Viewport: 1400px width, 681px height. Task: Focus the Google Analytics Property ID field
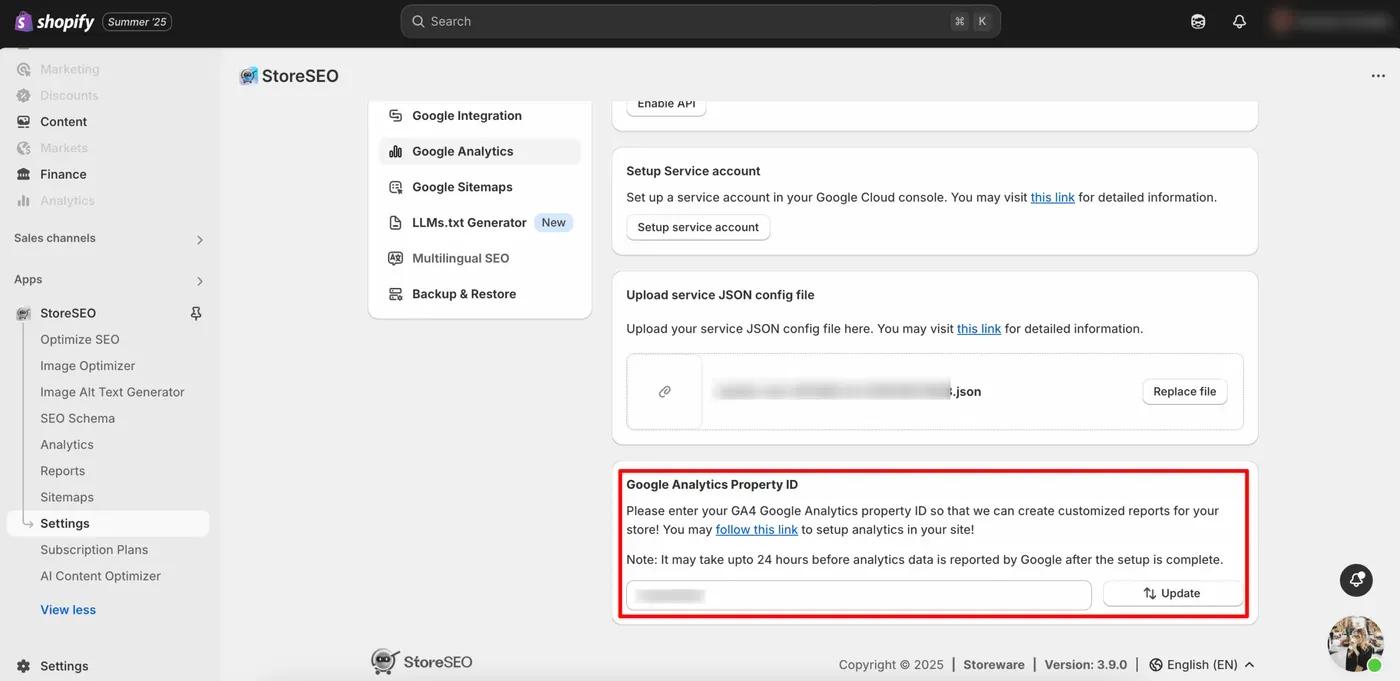pos(859,595)
